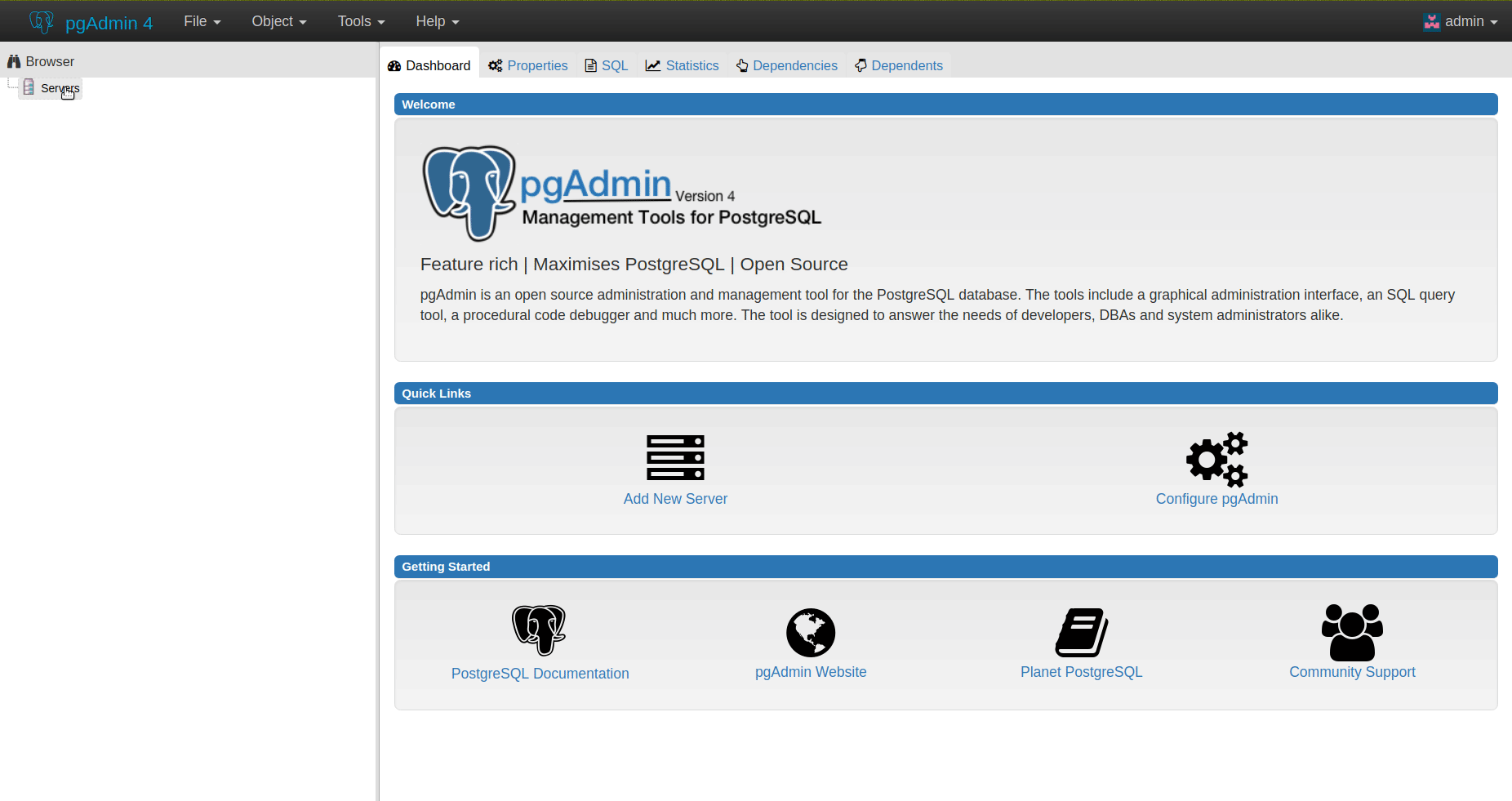The height and width of the screenshot is (801, 1512).
Task: Click the Planet PostgreSQL book icon
Action: 1082,632
